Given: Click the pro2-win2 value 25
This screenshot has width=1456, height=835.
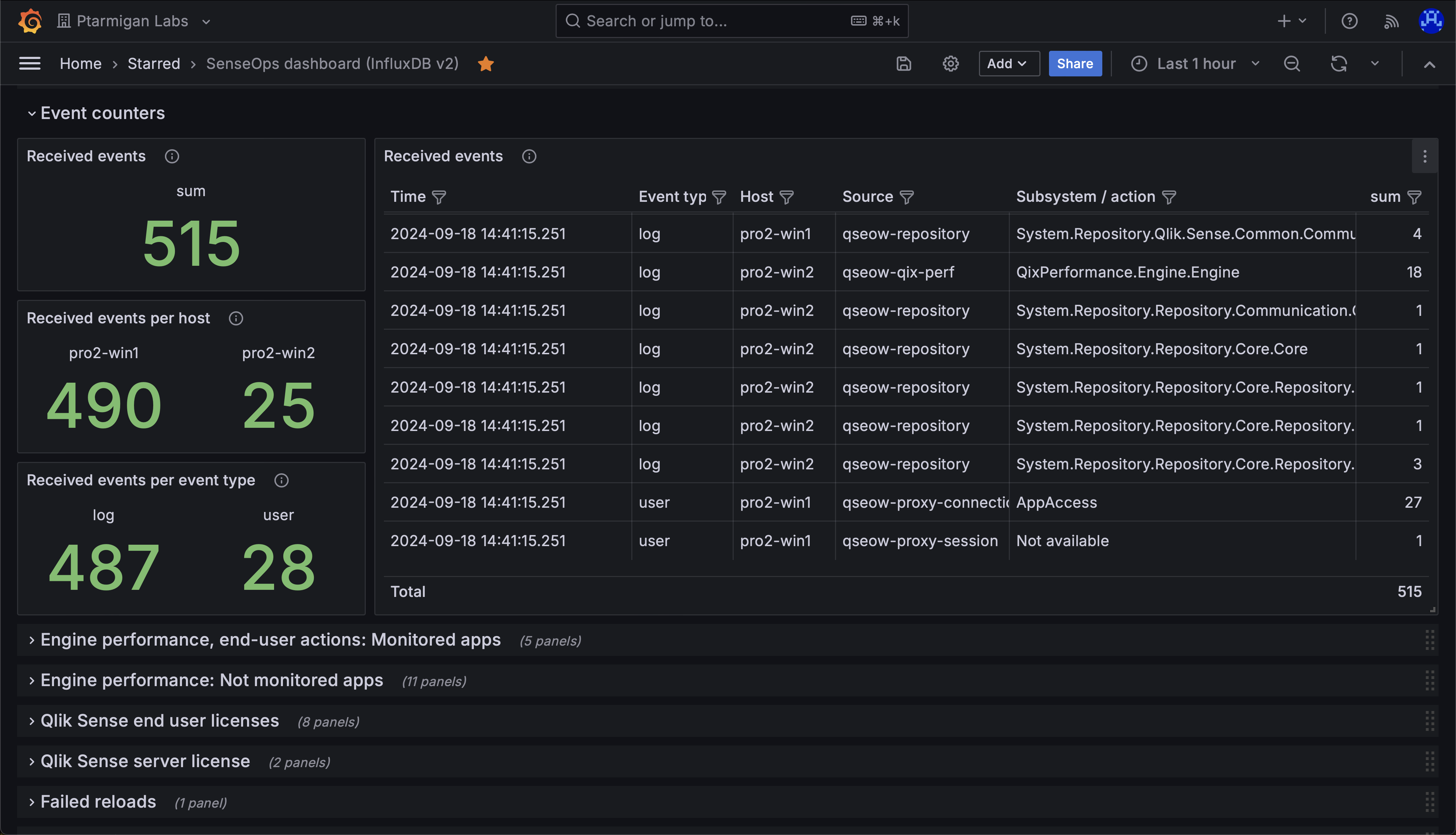Looking at the screenshot, I should click(278, 406).
